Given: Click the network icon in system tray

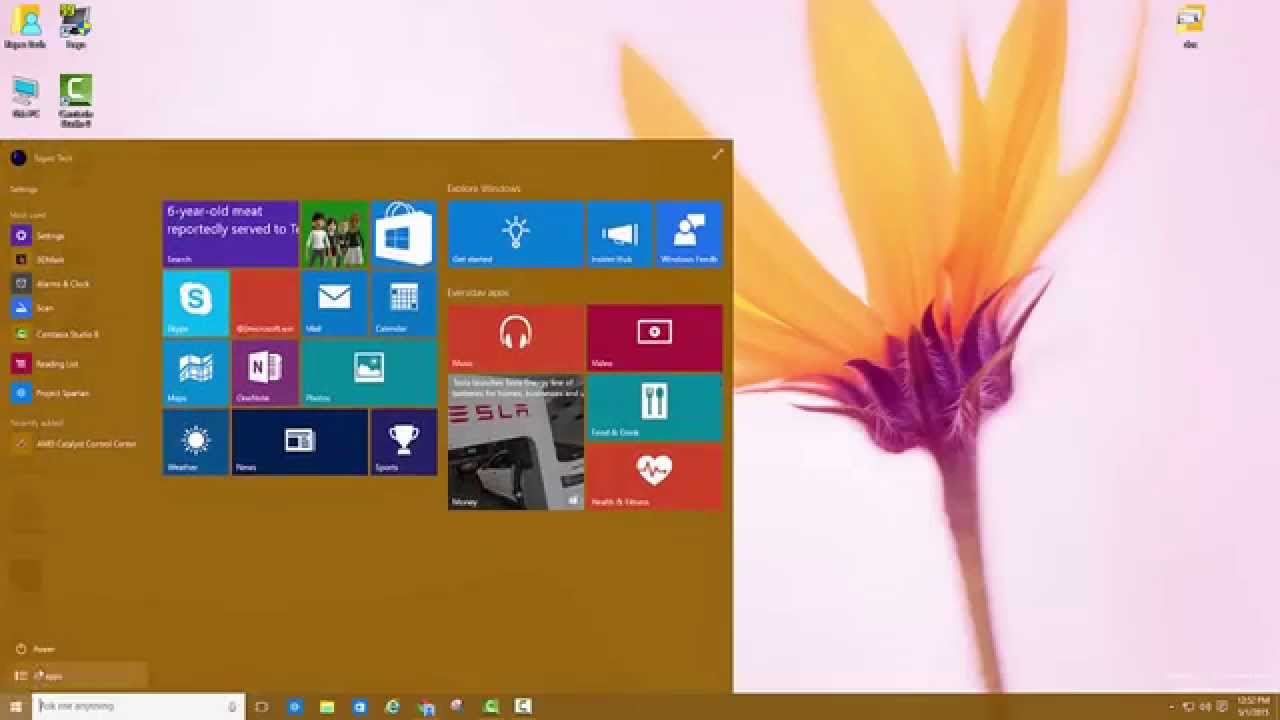Looking at the screenshot, I should (1188, 707).
